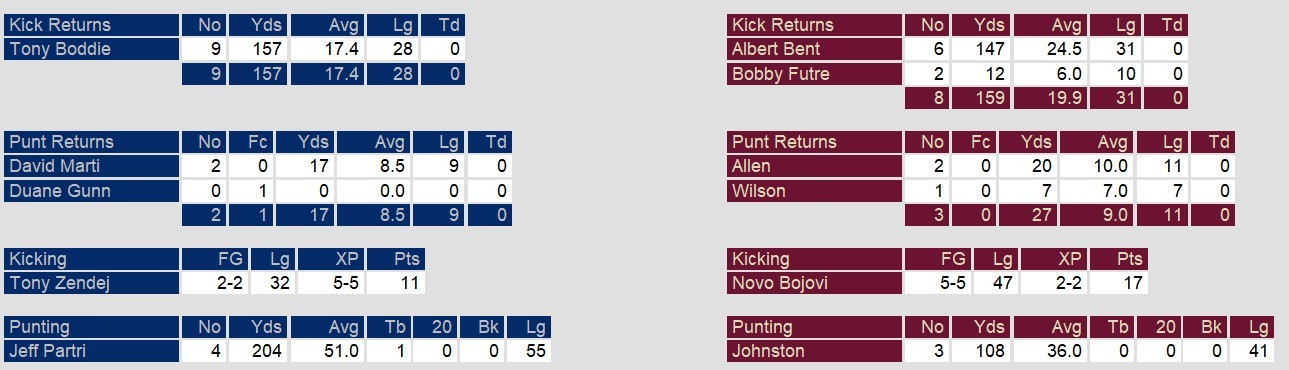
Task: Click the maroon Punt Returns header
Action: click(815, 142)
